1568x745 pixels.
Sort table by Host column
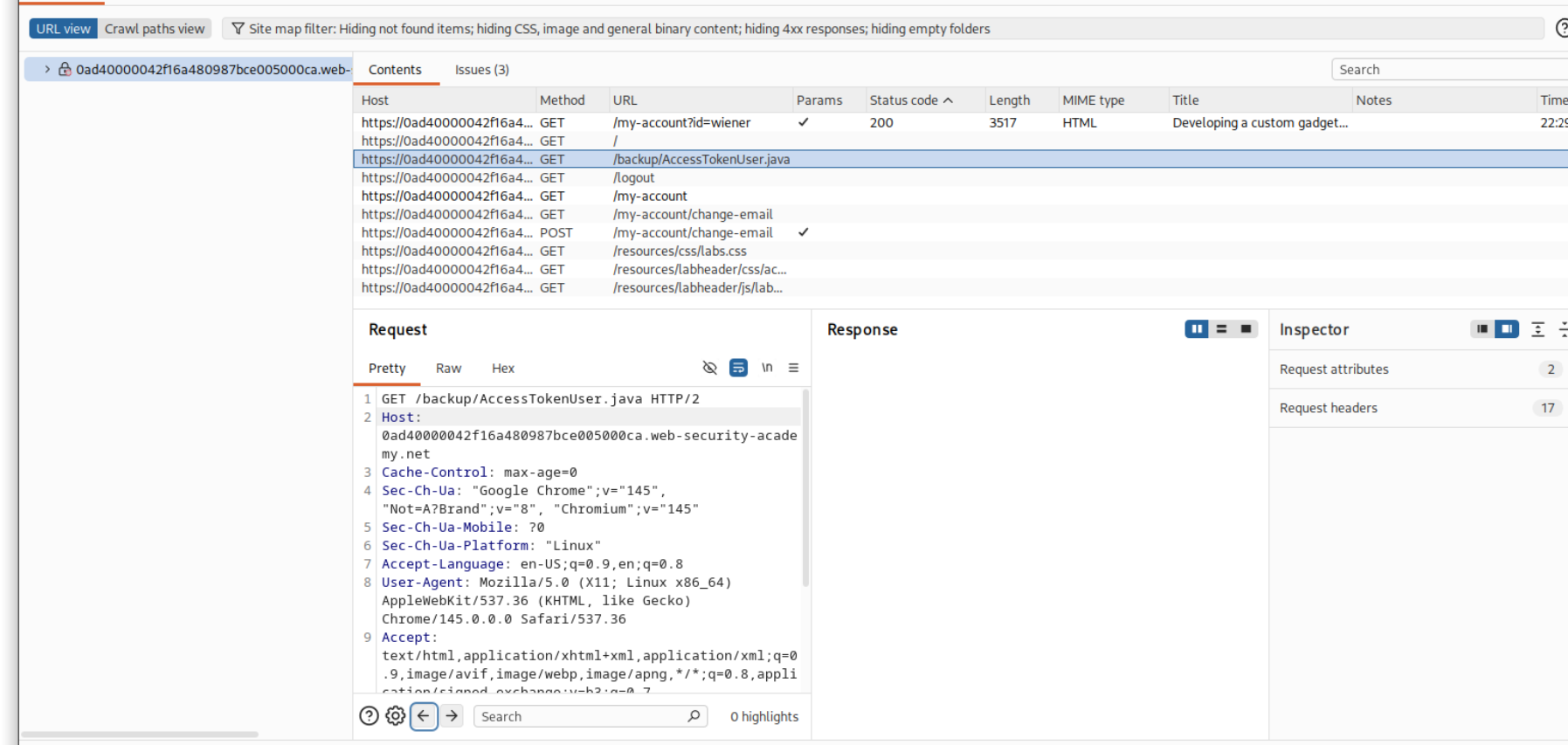444,100
